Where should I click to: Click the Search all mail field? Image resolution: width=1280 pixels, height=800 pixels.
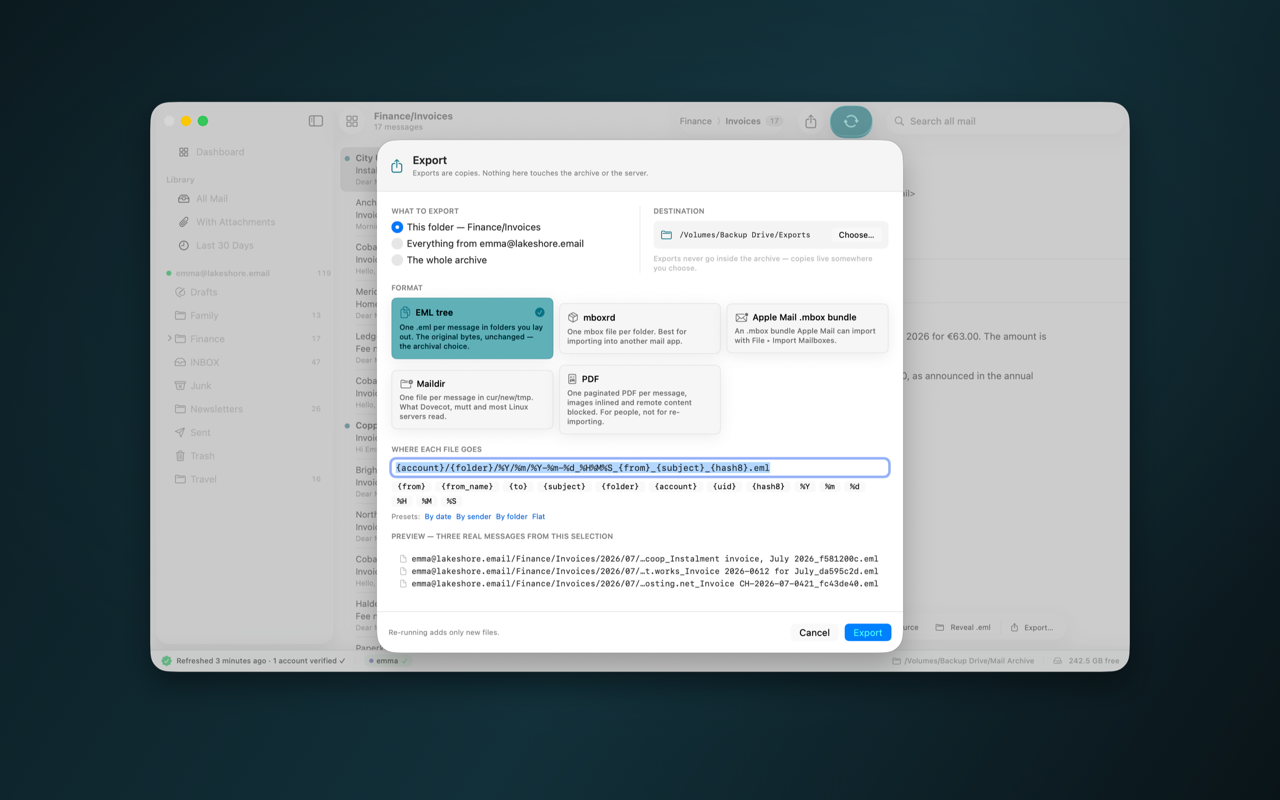click(1003, 121)
